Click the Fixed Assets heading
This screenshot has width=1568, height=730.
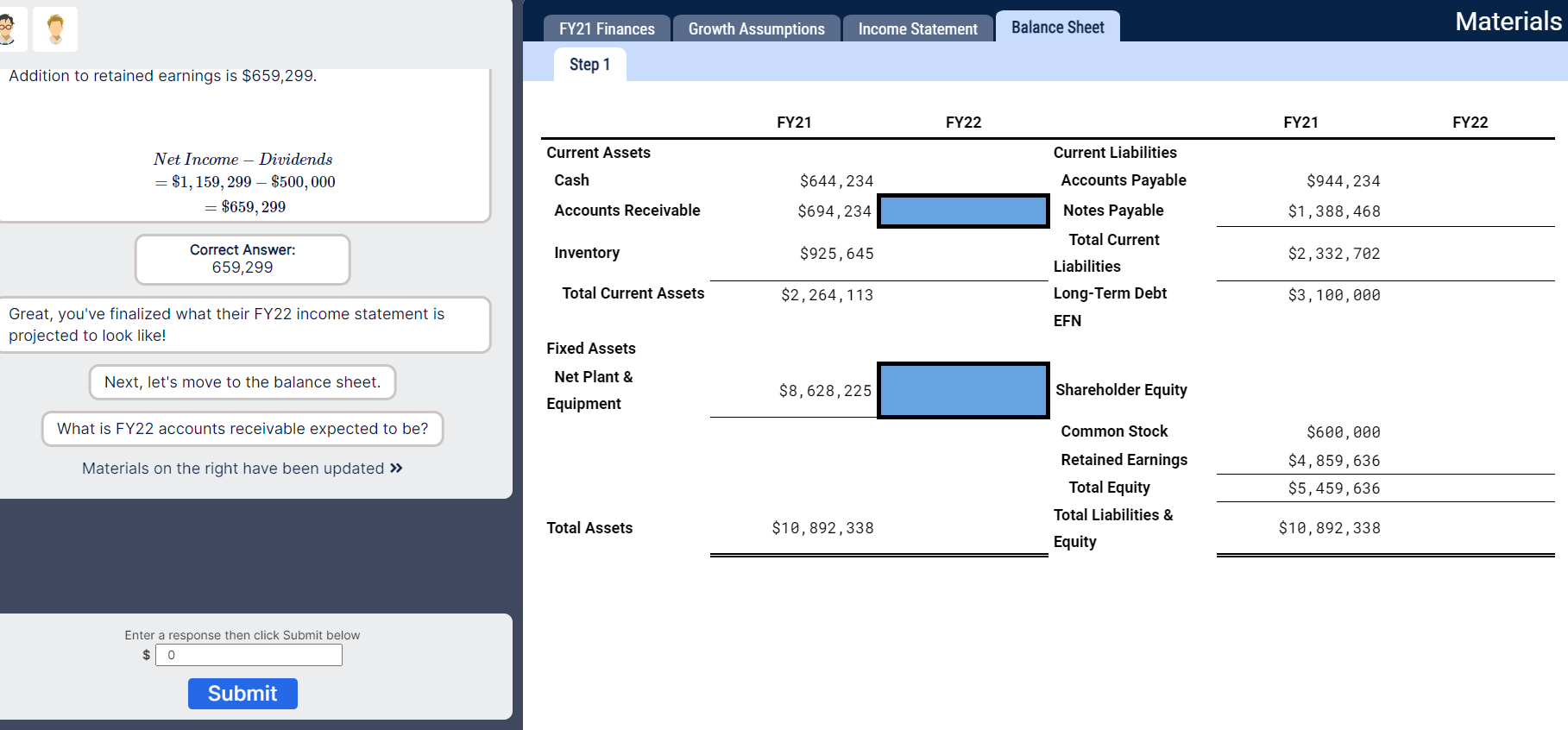591,349
